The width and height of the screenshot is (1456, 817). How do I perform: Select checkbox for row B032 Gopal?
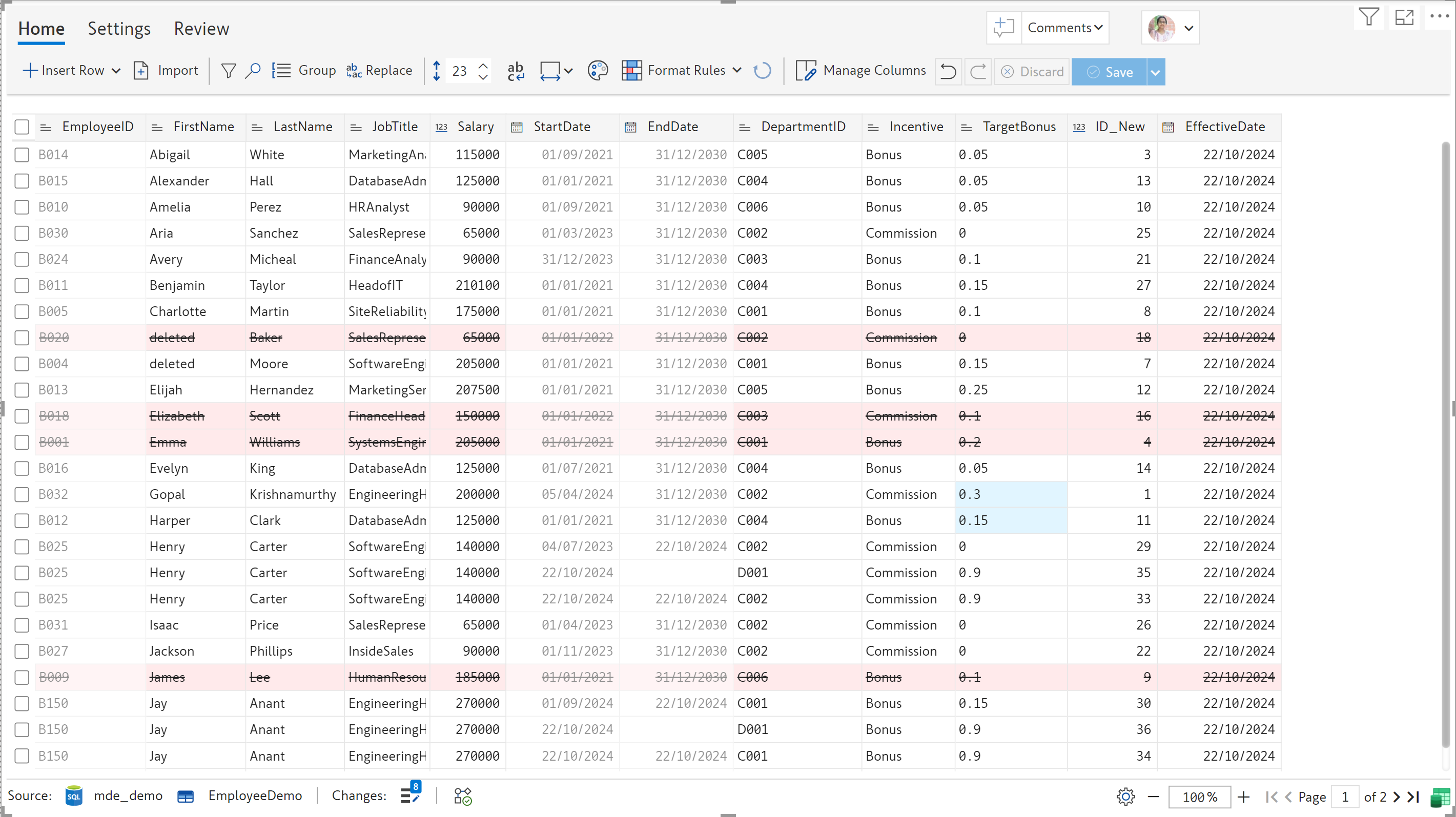[x=22, y=494]
